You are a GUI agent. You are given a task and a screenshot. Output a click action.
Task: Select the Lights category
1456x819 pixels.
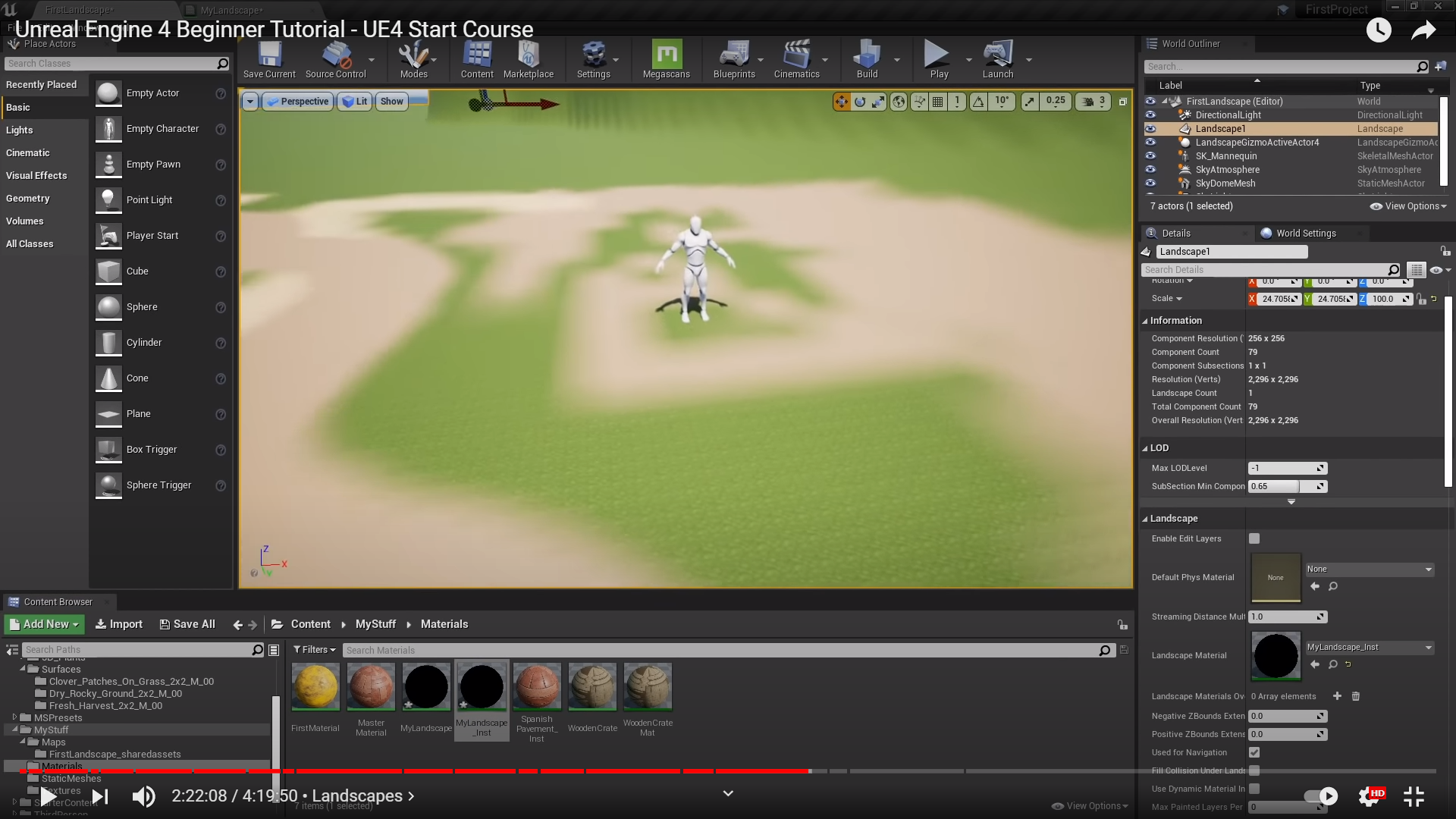click(20, 130)
